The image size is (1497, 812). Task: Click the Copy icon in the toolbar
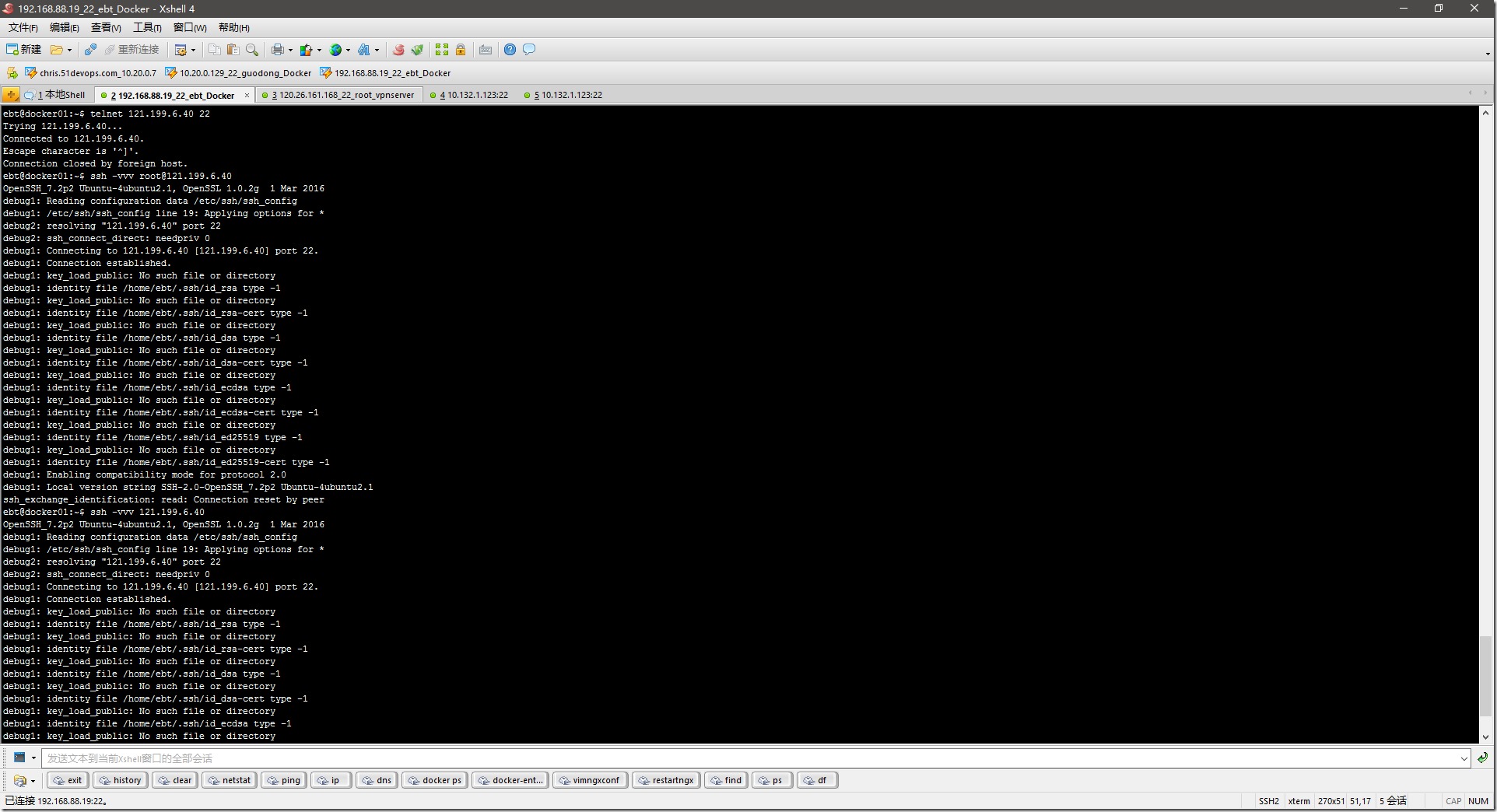click(215, 50)
